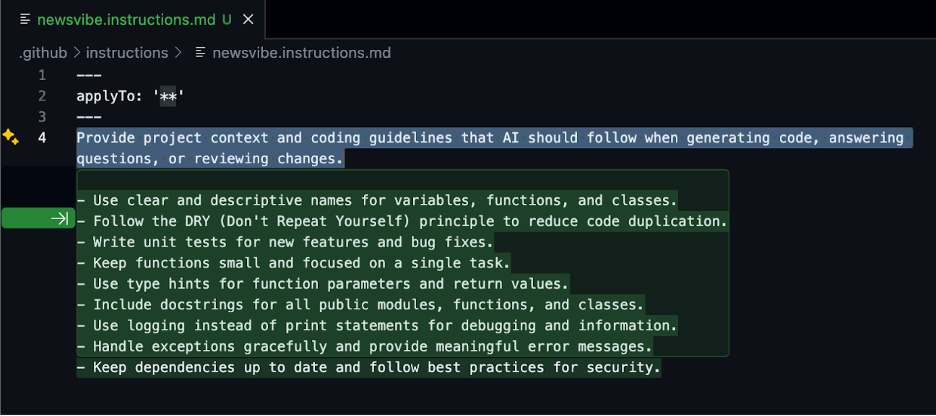The image size is (936, 416).
Task: Close the newsvibe.instructions.md tab
Action: pos(248,19)
